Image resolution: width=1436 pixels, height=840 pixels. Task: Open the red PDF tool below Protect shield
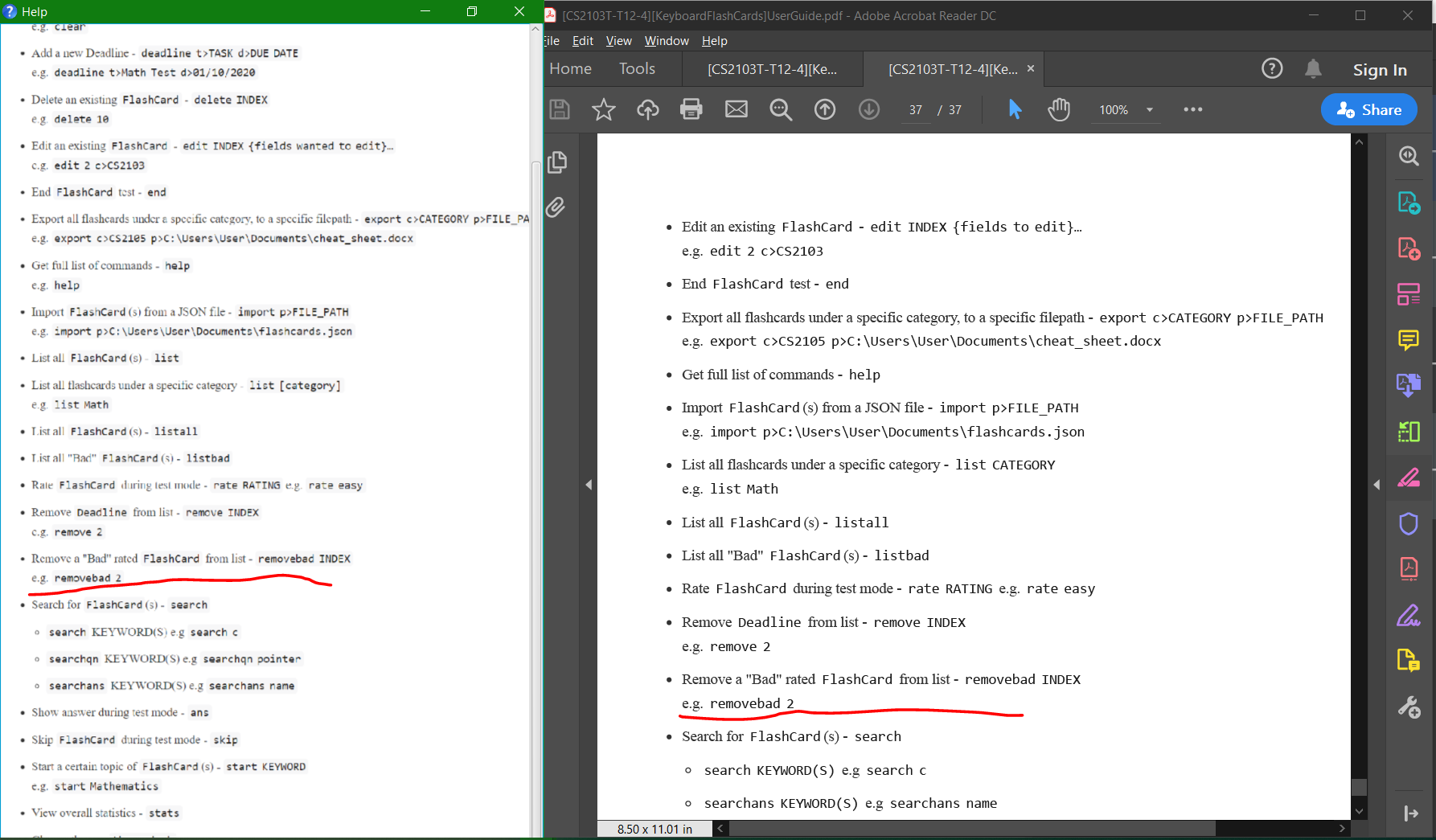click(x=1409, y=570)
